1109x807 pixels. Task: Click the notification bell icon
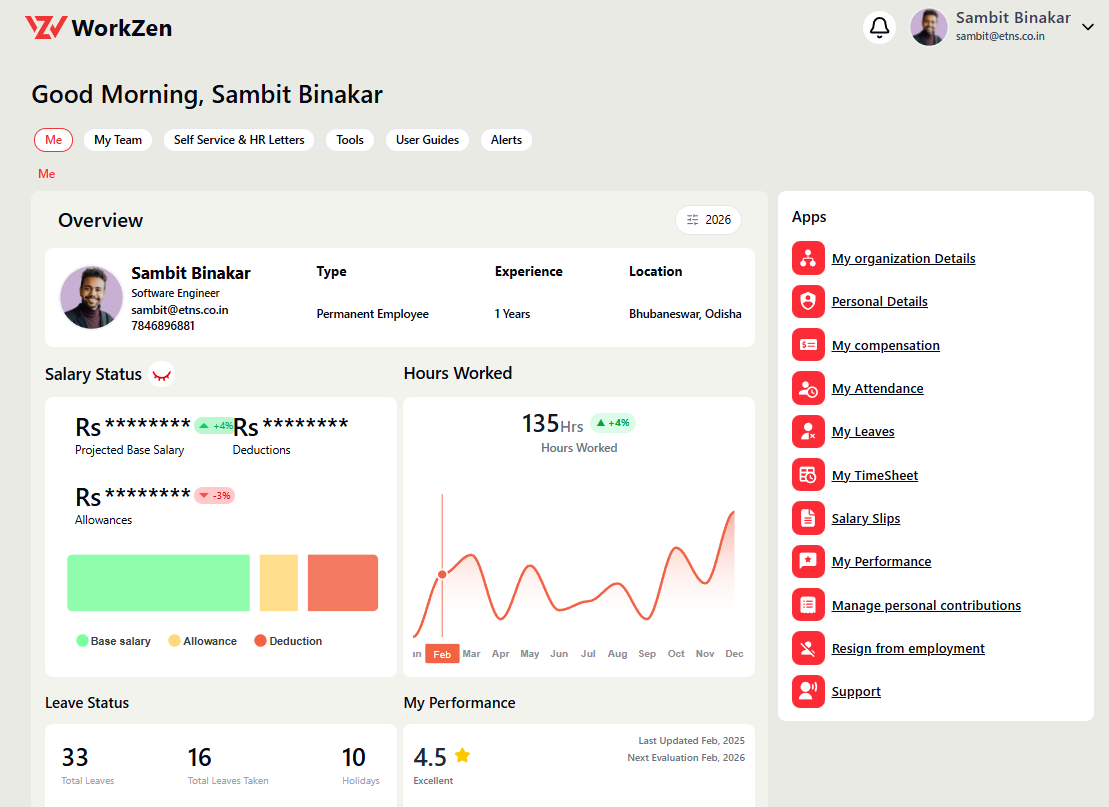click(879, 27)
